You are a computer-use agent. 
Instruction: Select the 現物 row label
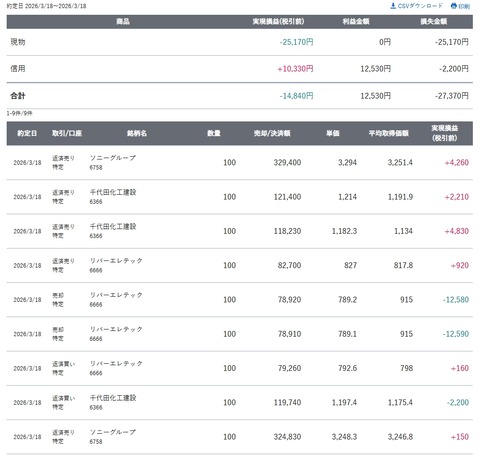coord(18,42)
